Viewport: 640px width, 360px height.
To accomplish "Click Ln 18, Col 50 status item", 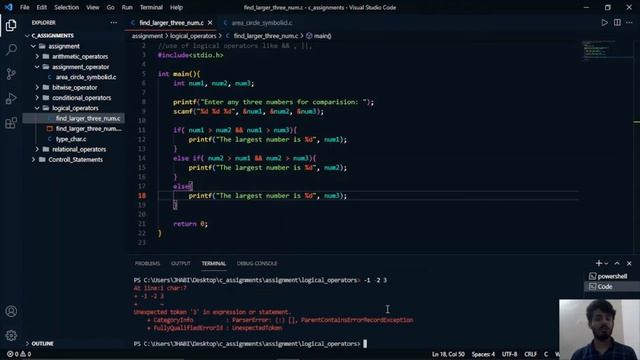I will point(448,354).
